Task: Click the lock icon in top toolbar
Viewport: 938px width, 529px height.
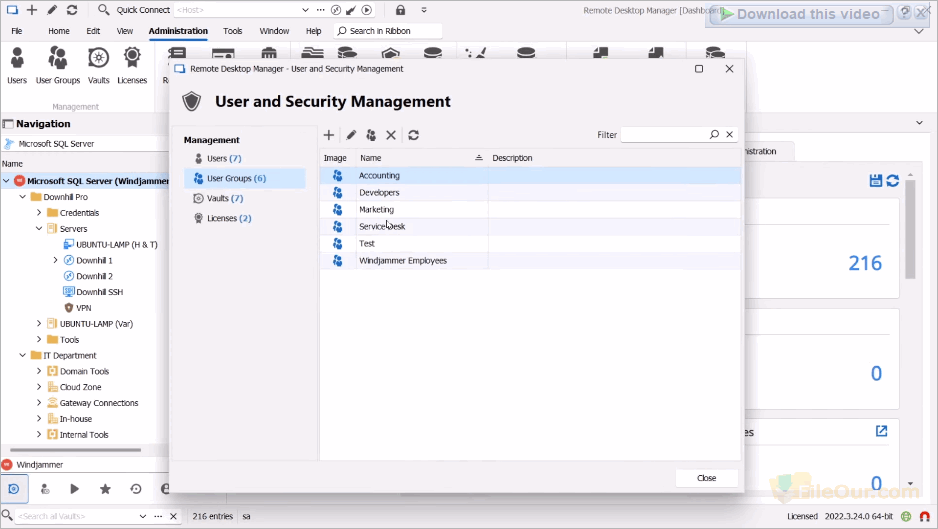Action: [401, 10]
